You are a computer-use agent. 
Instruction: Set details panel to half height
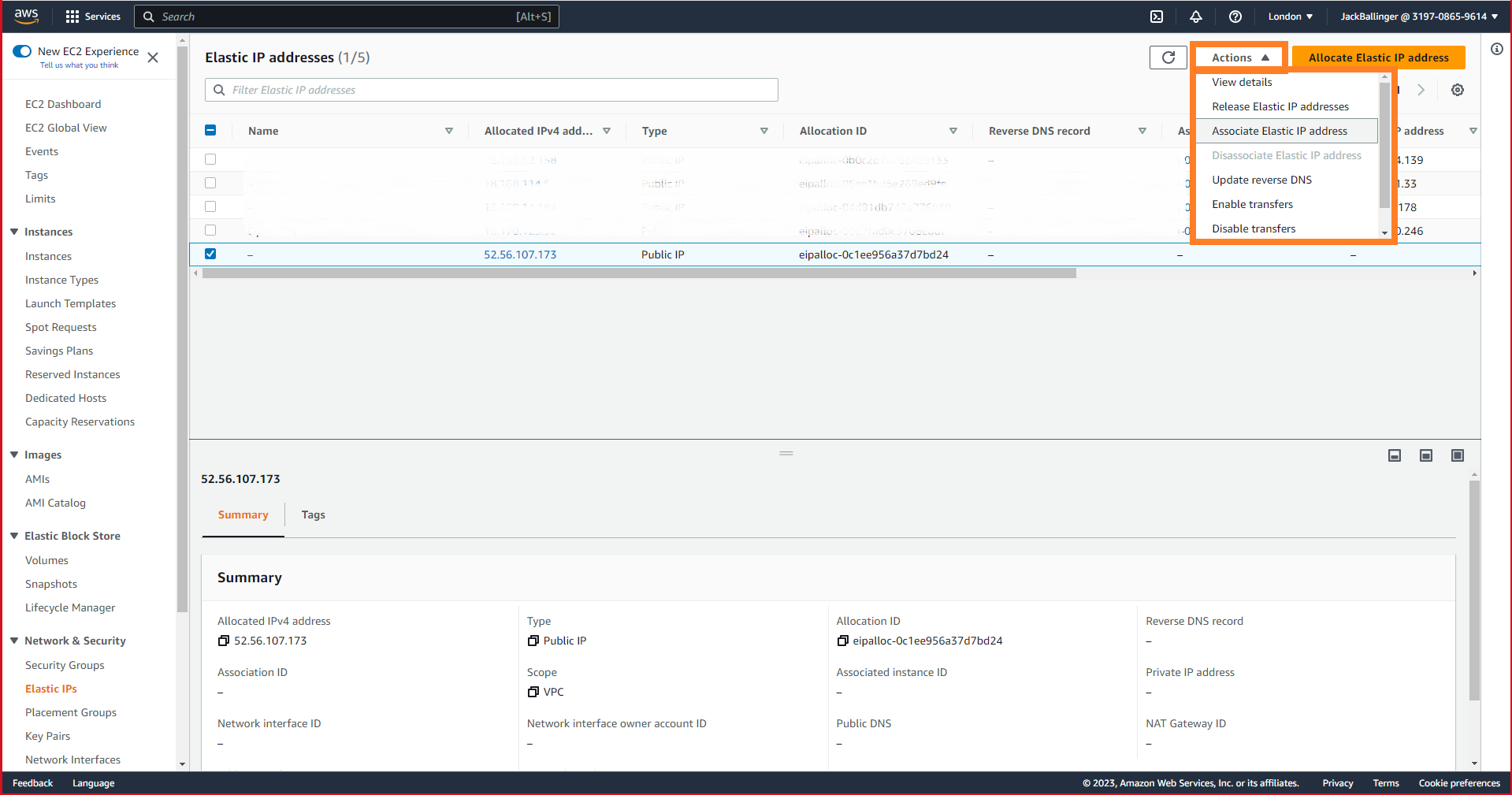point(1426,455)
